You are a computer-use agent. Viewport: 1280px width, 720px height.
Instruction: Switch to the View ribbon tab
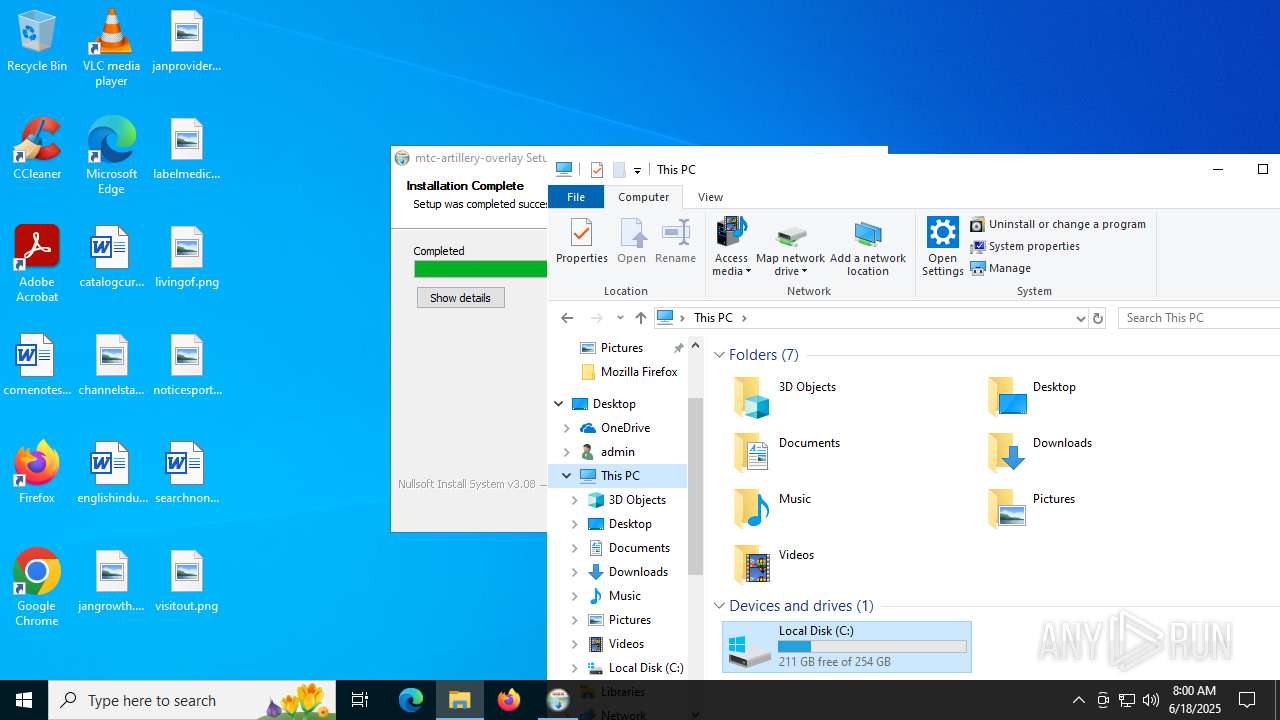710,197
